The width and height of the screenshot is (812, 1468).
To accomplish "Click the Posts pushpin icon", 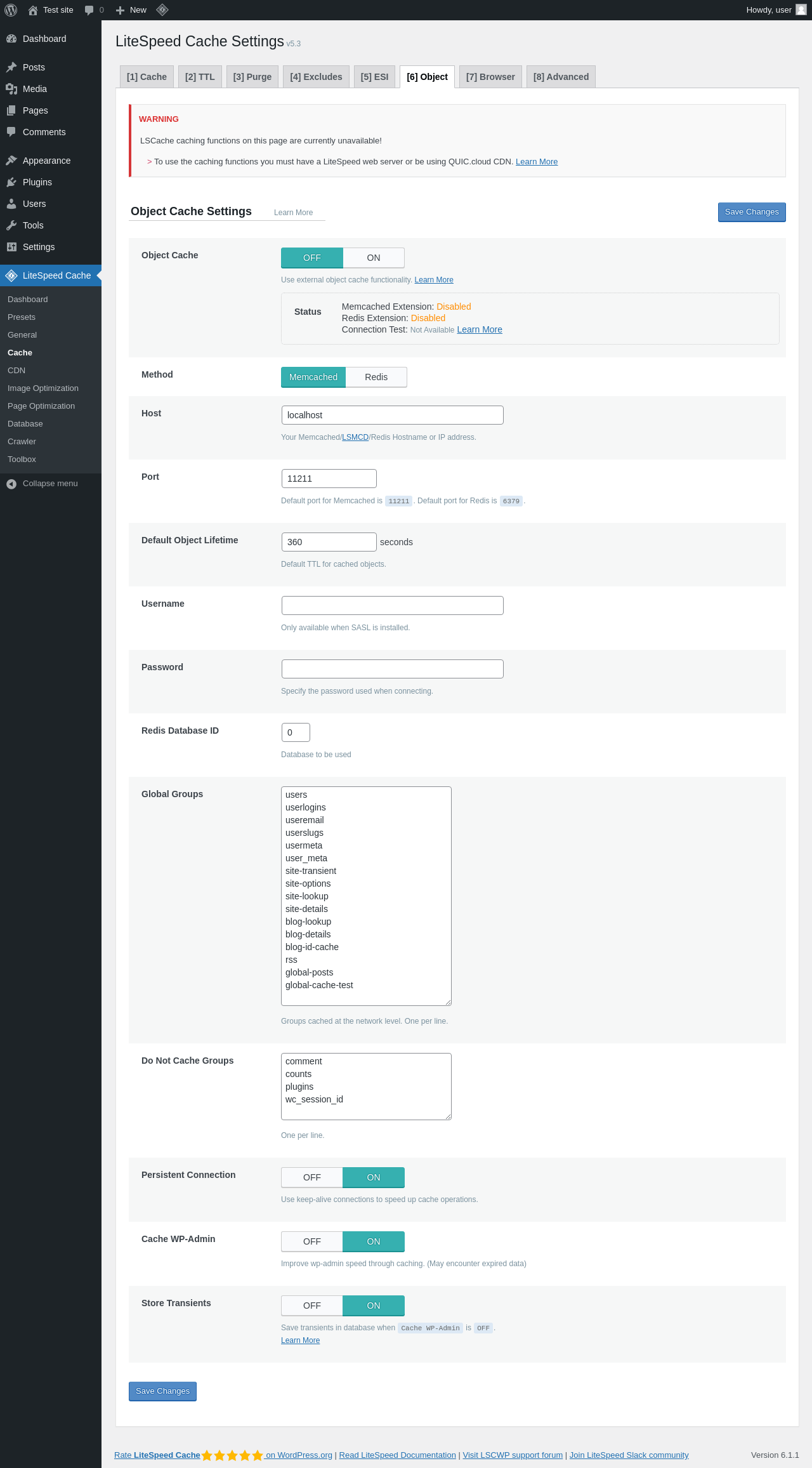I will click(x=11, y=67).
